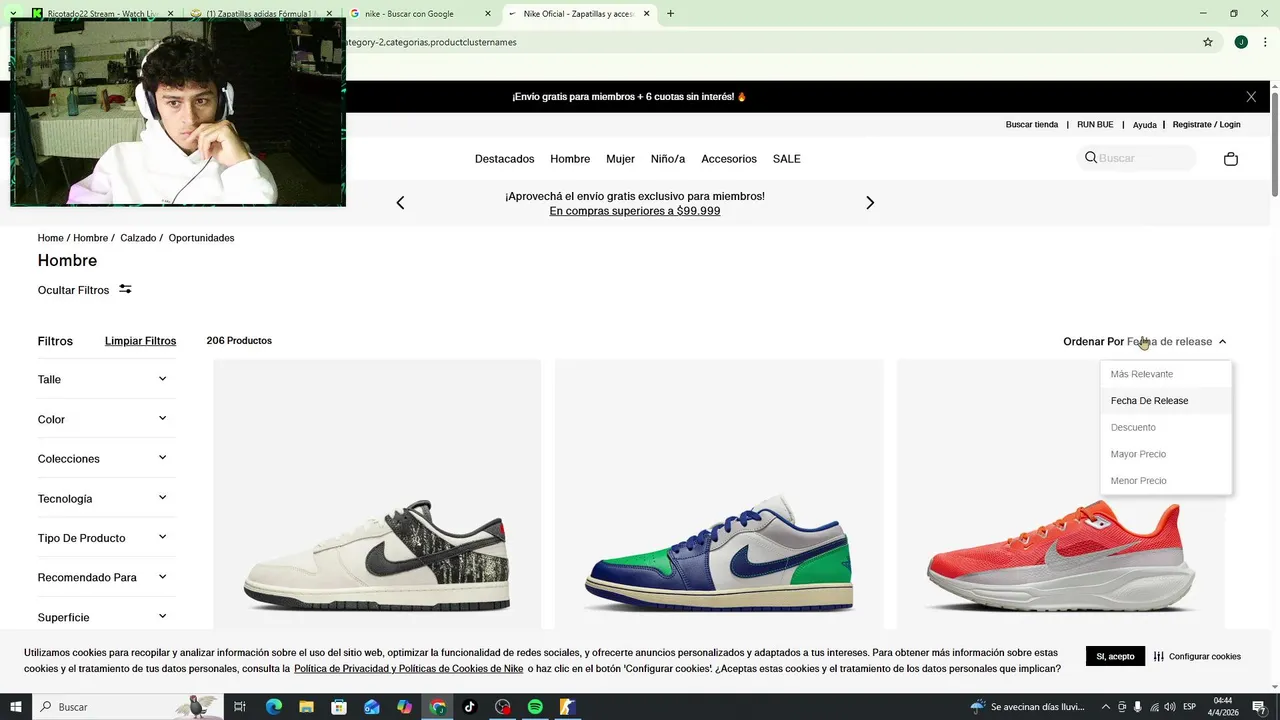This screenshot has width=1280, height=720.
Task: Open the notification center icon
Action: (1259, 707)
